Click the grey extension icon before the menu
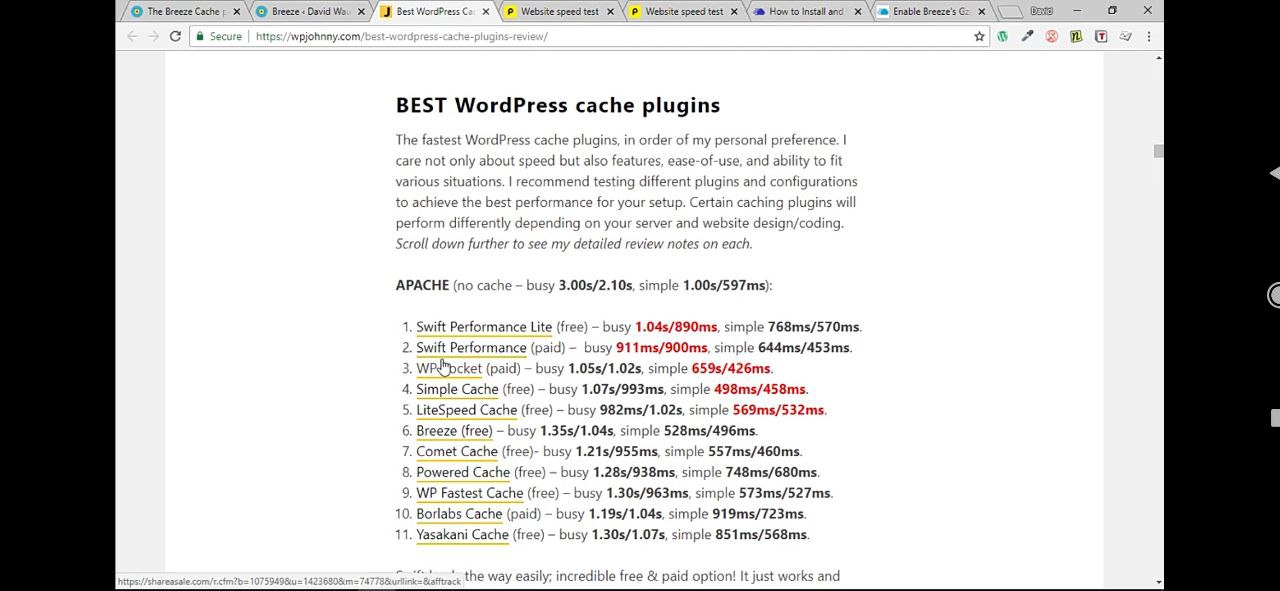Screen dimensions: 1280x591 (x=1125, y=36)
